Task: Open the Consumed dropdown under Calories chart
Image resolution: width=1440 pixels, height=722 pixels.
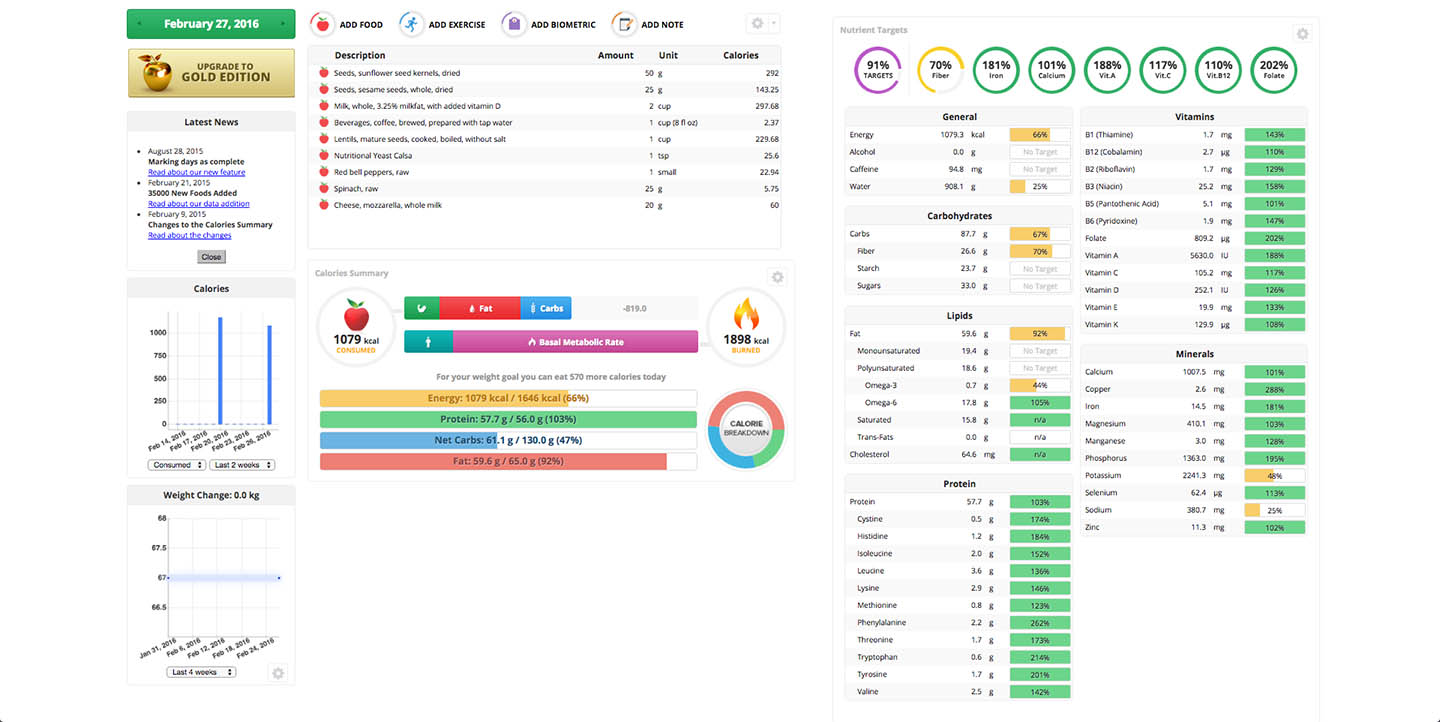Action: 177,465
